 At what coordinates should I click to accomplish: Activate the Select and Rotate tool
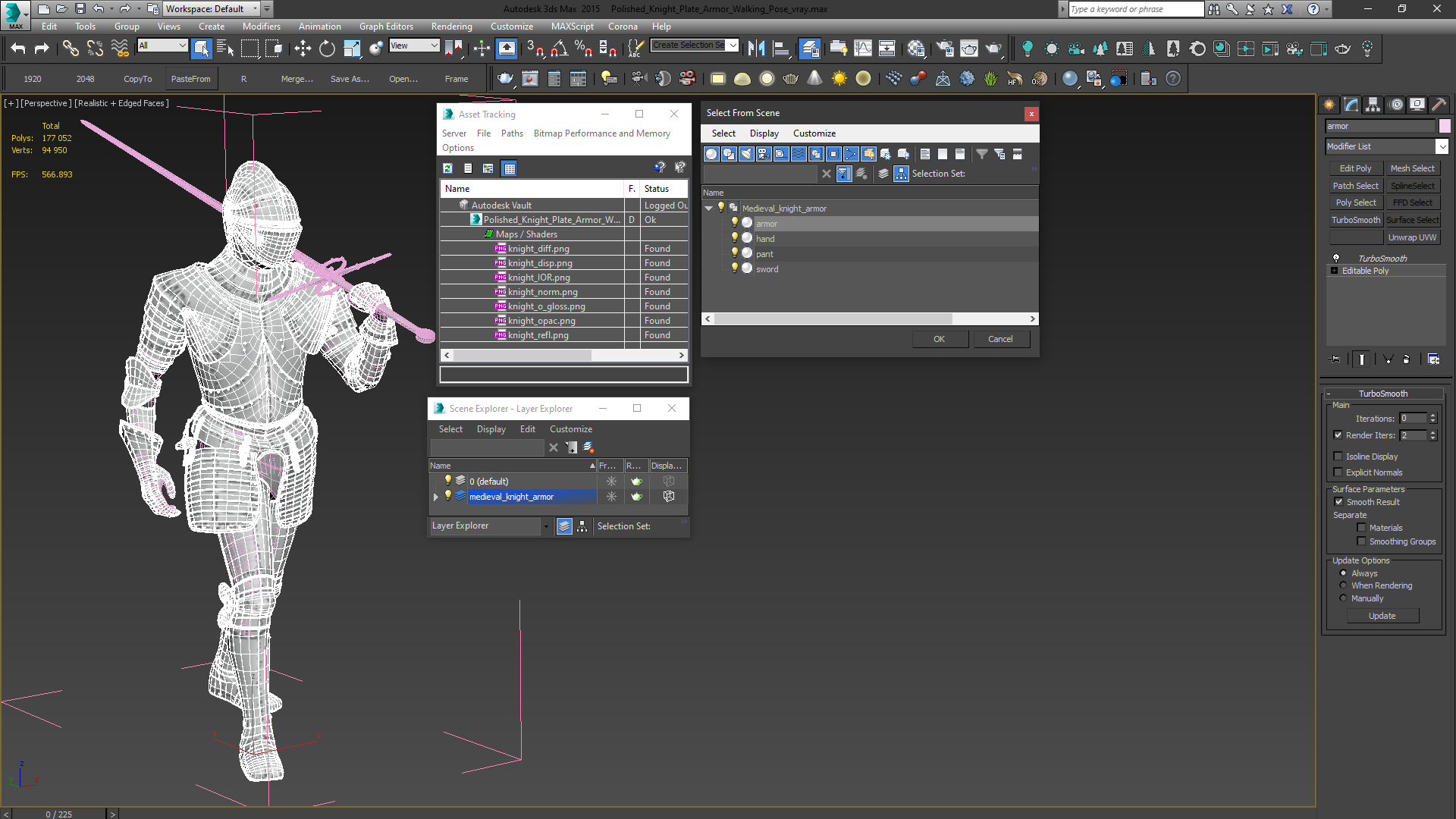pyautogui.click(x=327, y=49)
